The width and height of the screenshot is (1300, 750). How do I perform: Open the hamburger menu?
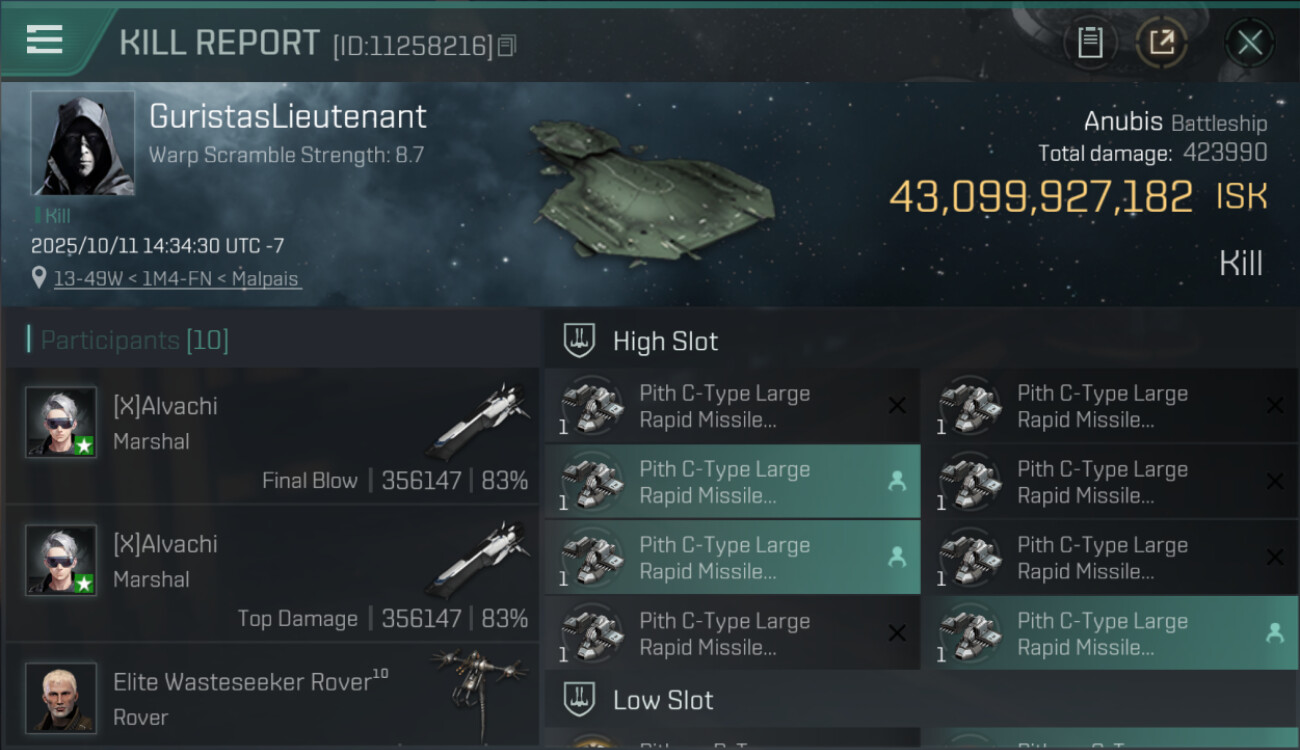[x=45, y=40]
